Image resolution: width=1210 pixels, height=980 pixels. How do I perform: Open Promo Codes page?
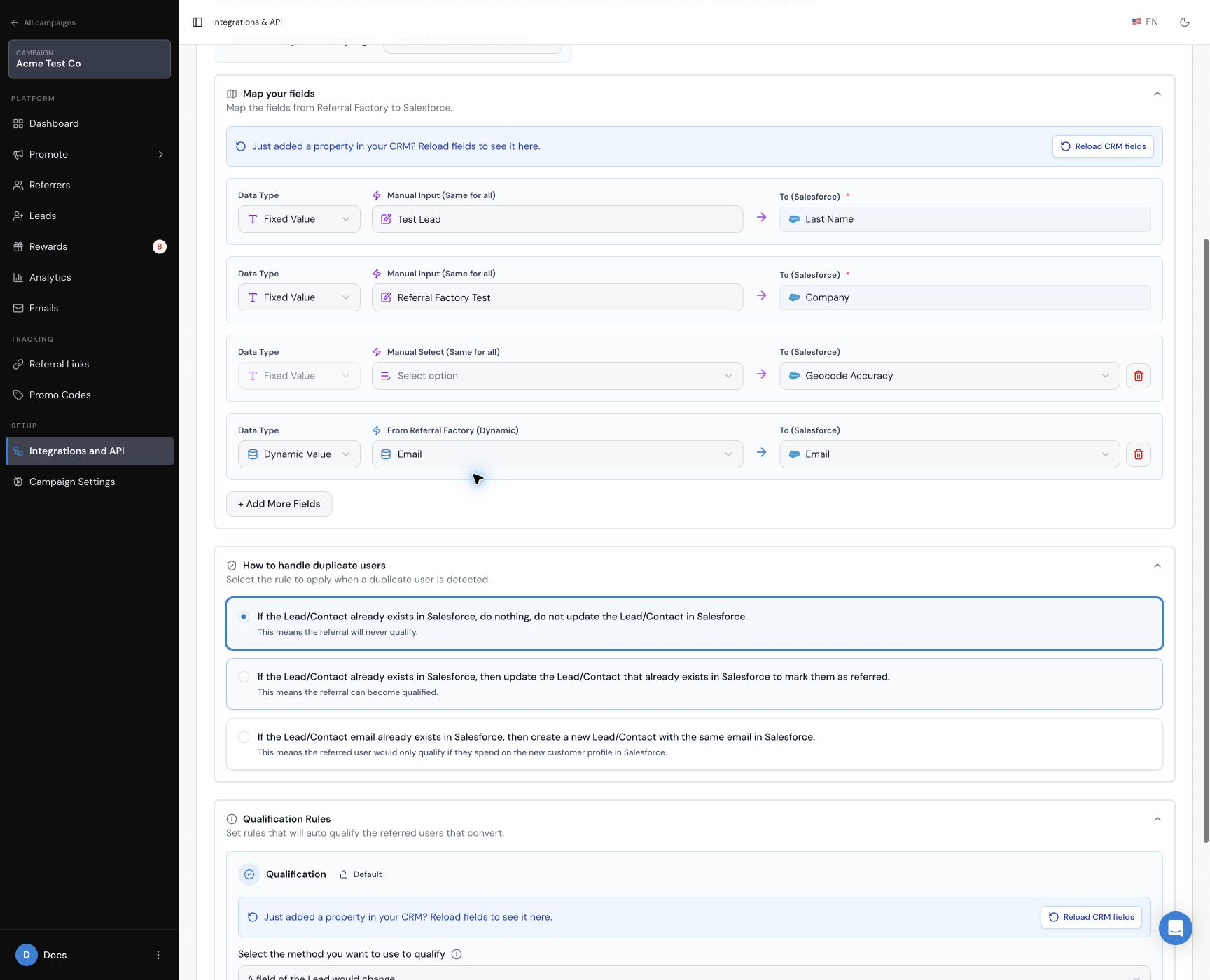90,395
